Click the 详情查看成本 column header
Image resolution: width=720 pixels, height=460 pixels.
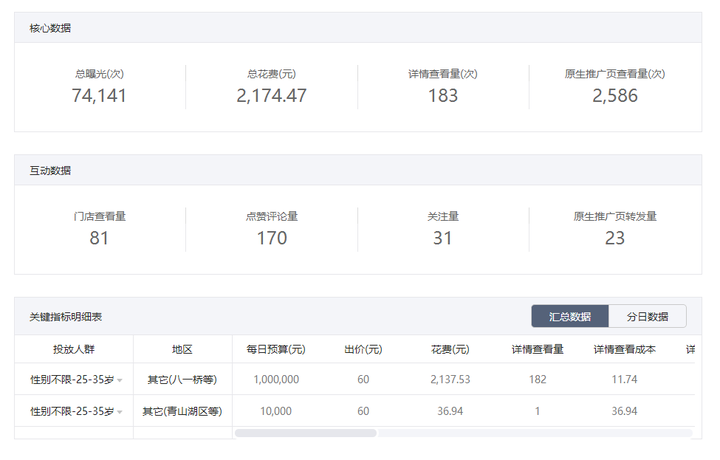624,349
